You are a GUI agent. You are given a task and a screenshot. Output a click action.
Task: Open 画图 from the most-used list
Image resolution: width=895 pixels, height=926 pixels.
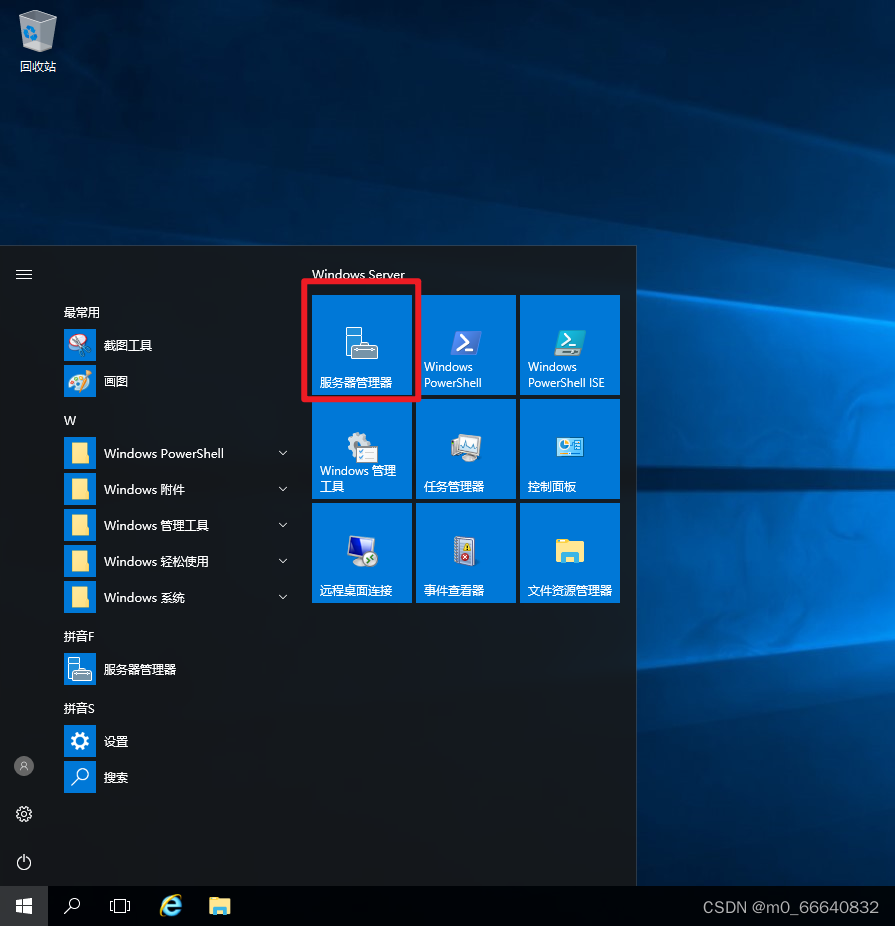tap(177, 382)
